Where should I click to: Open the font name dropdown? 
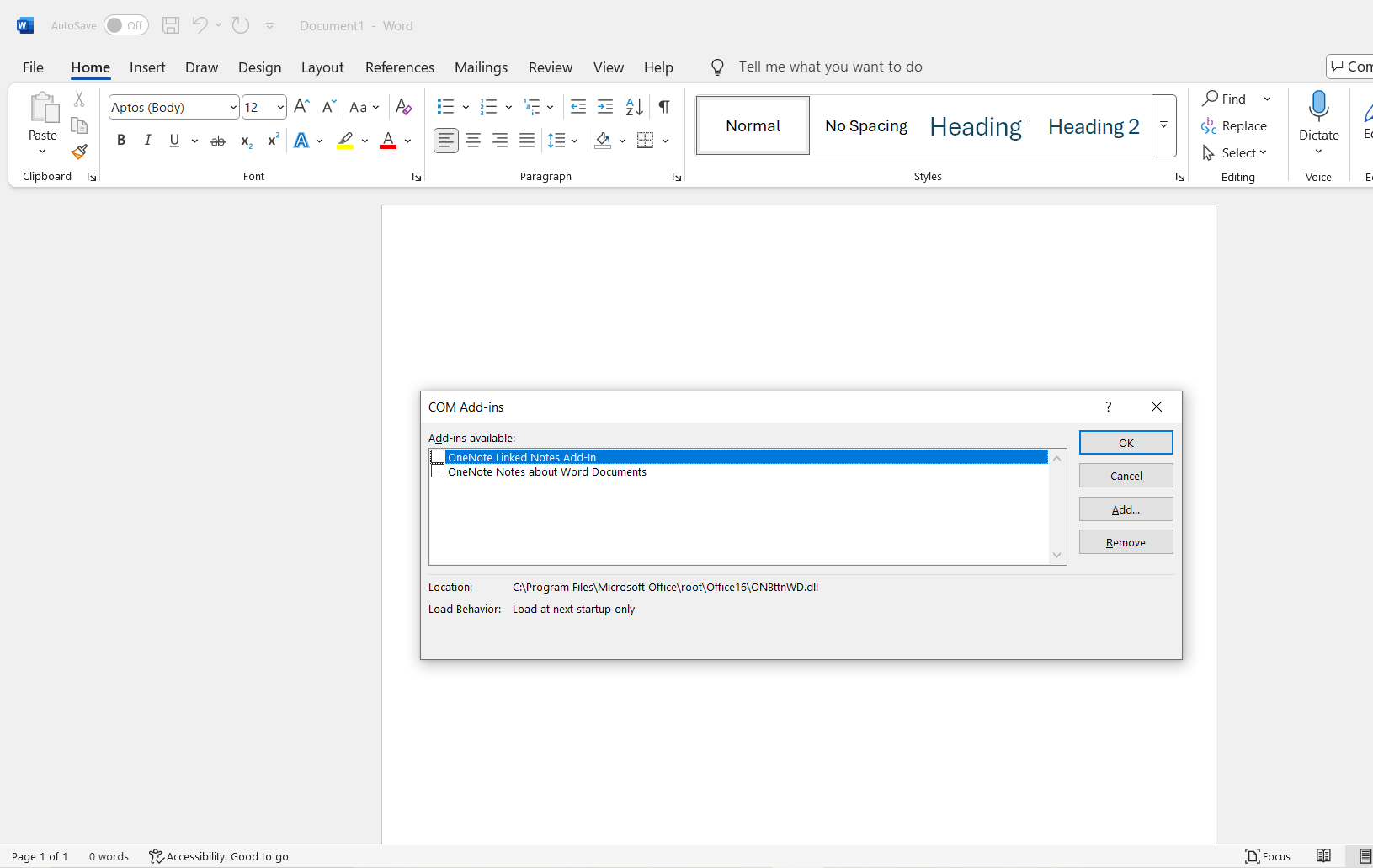[233, 107]
